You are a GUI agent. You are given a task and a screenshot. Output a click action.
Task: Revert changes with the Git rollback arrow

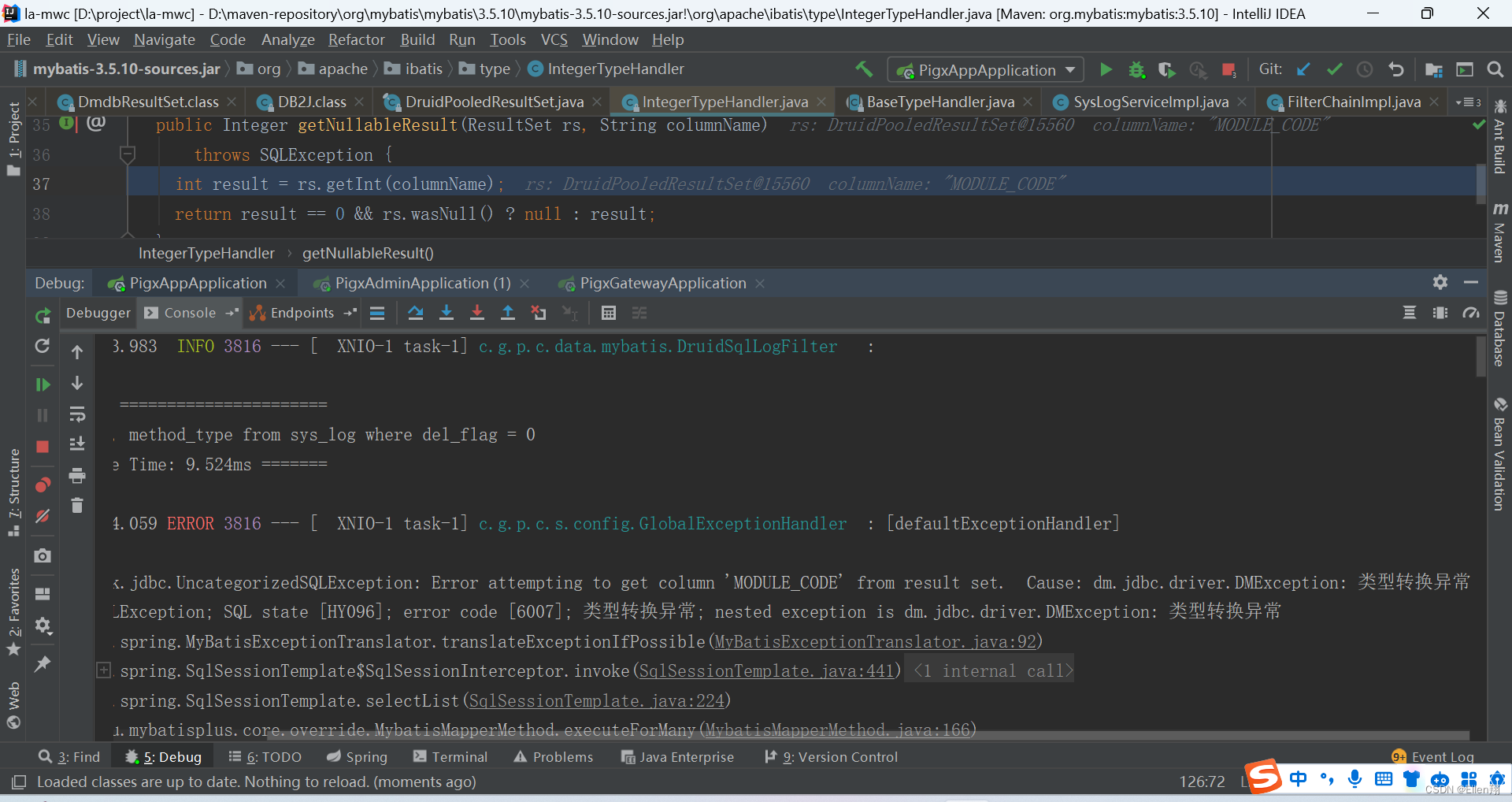(1395, 69)
